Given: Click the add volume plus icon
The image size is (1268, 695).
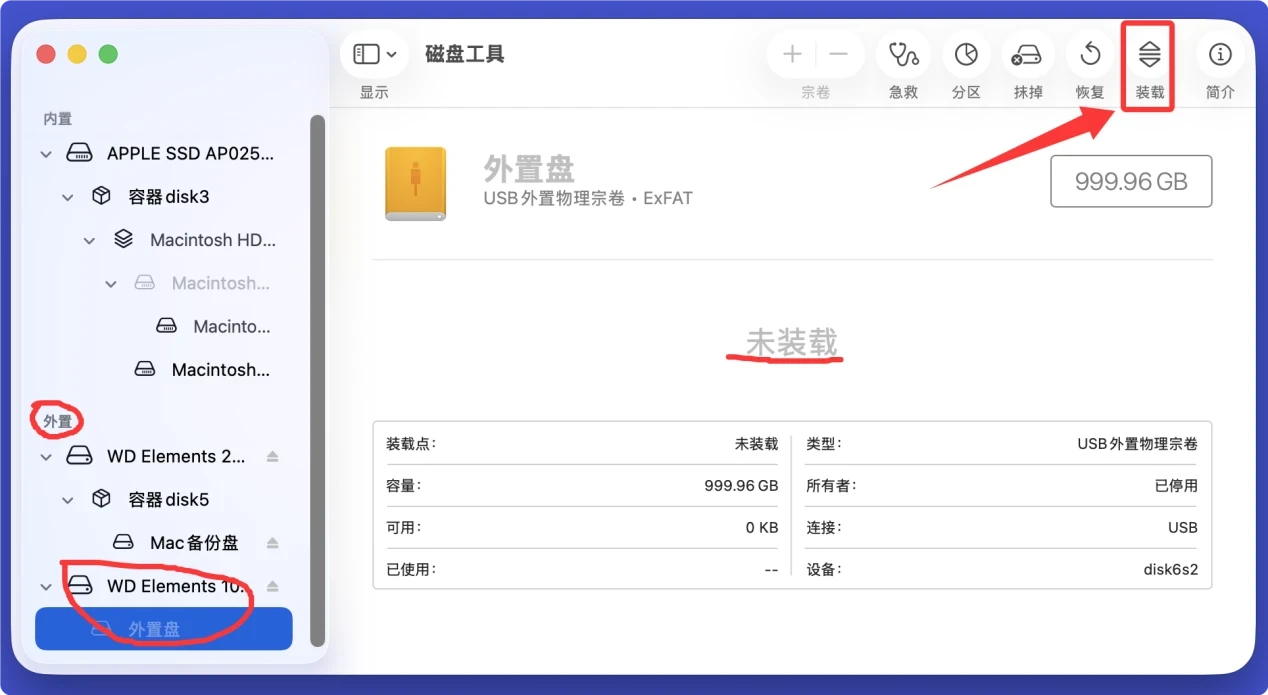Looking at the screenshot, I should pos(792,54).
